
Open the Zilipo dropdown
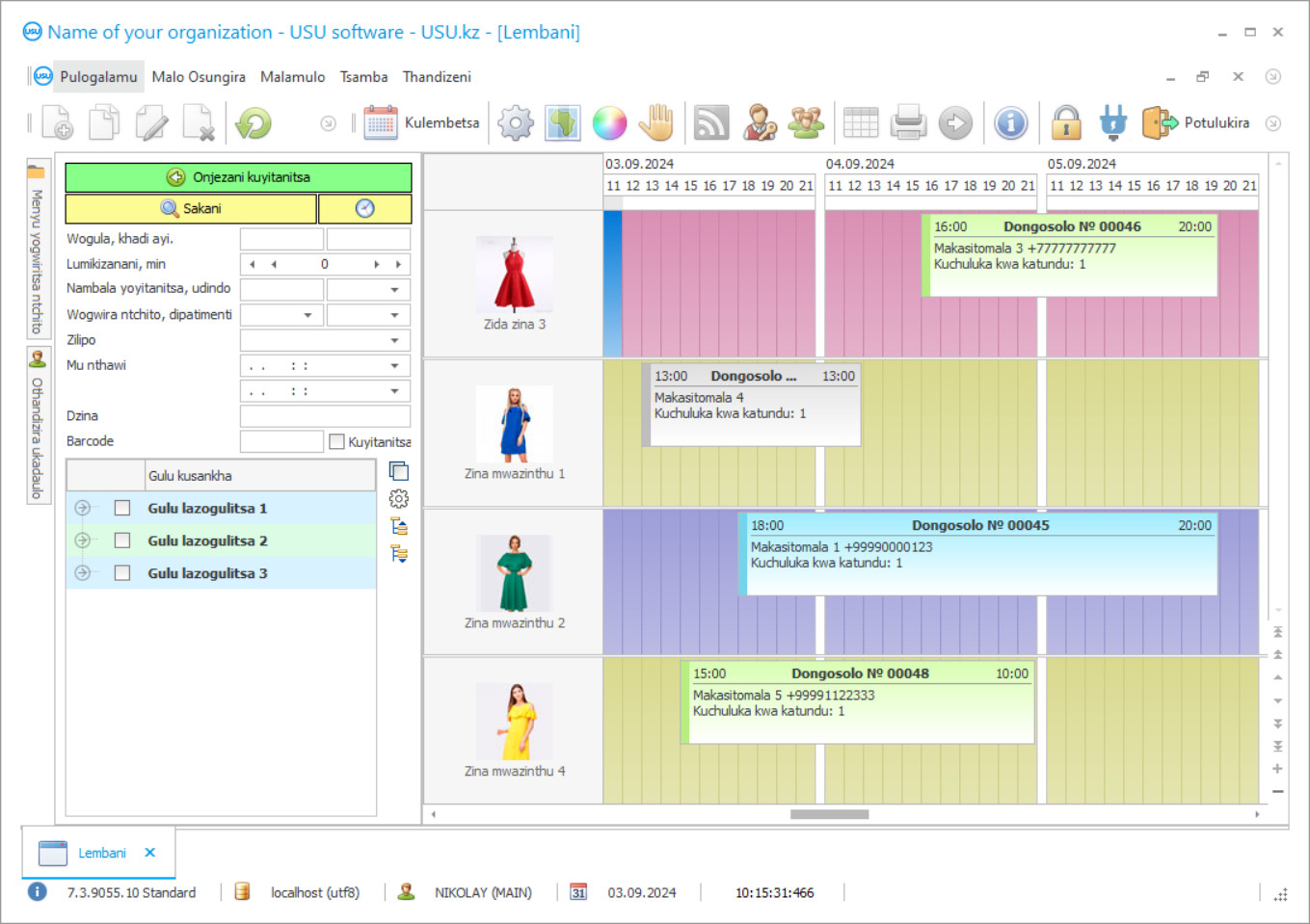(394, 340)
